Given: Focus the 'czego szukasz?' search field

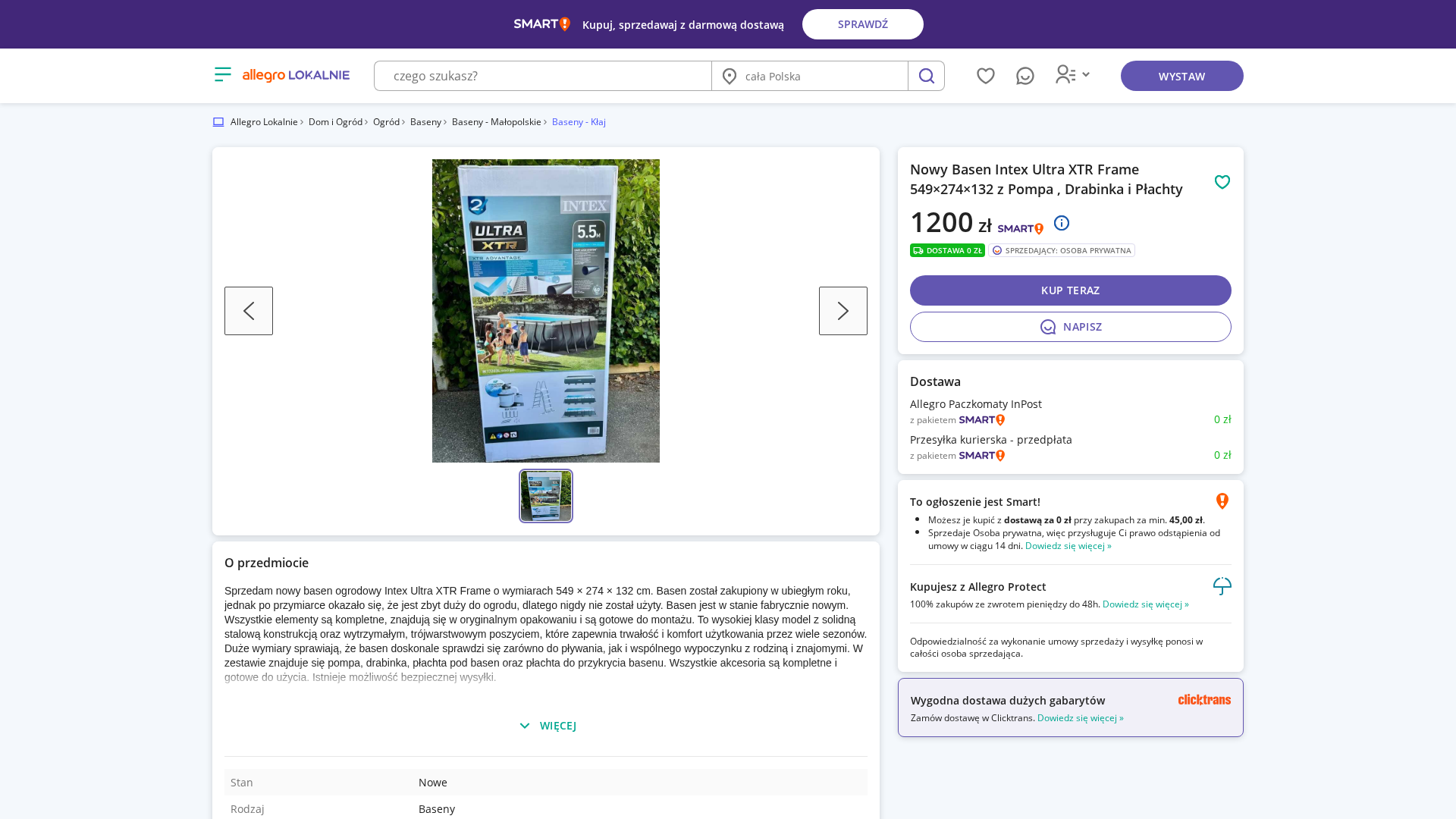Looking at the screenshot, I should pos(543,76).
